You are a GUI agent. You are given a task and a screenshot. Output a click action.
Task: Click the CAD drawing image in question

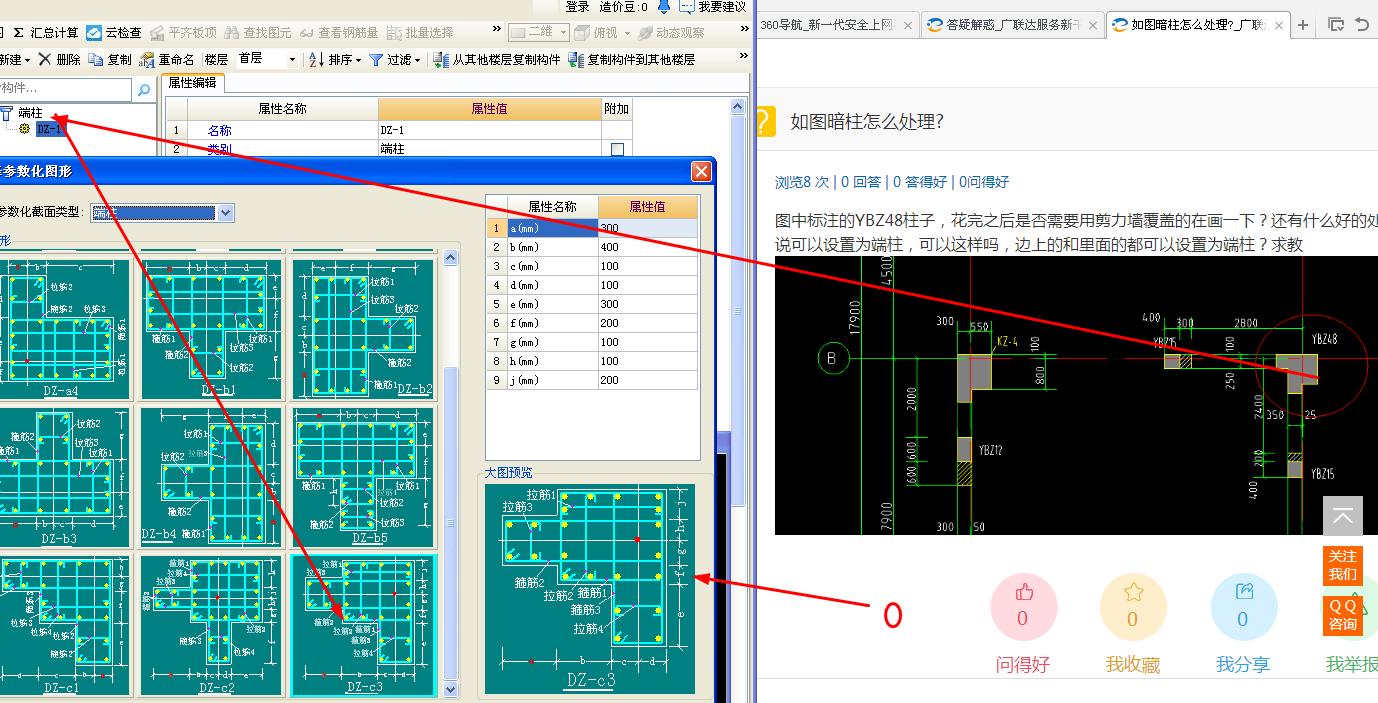(x=1076, y=395)
